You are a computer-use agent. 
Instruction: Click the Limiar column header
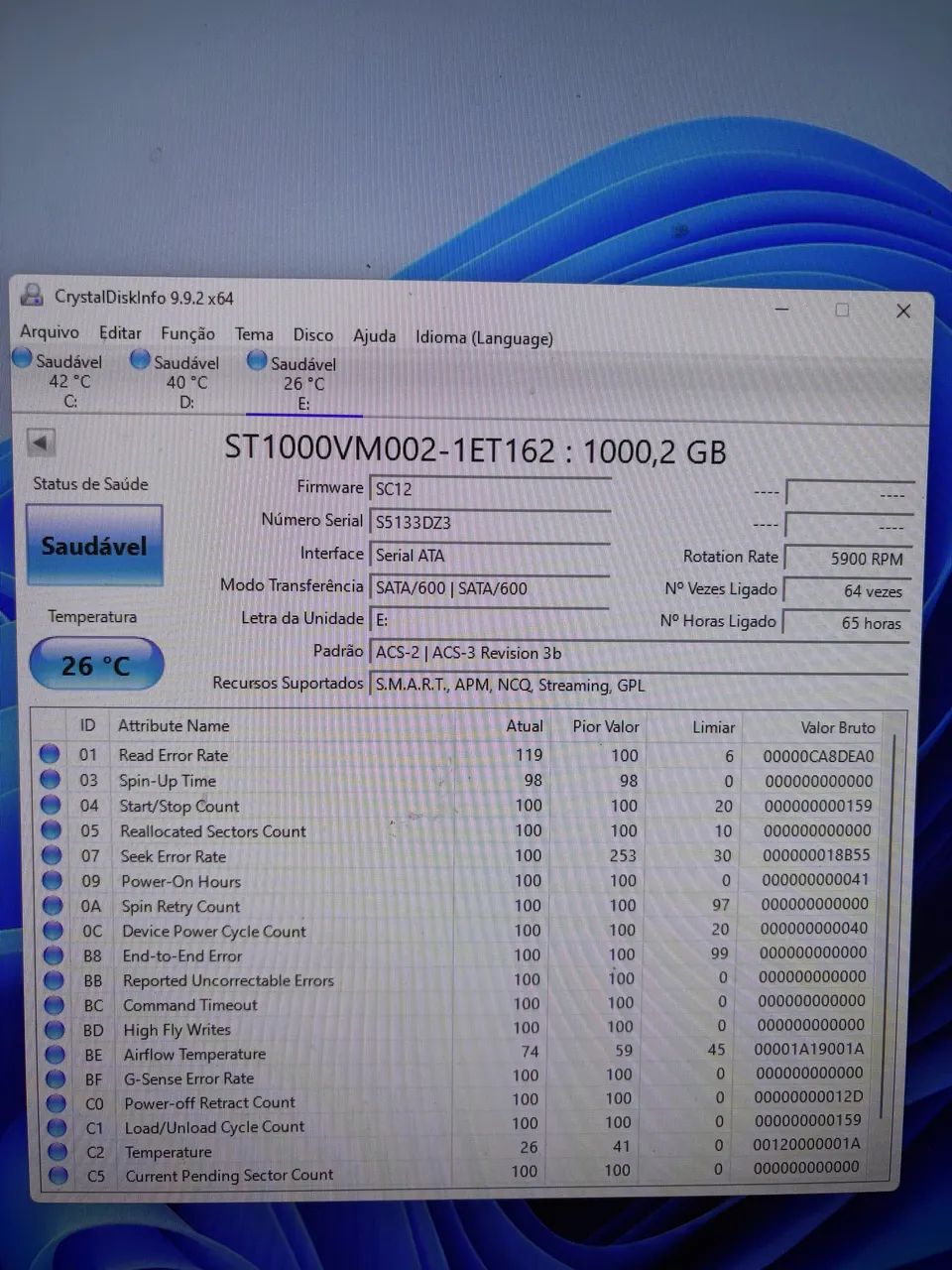coord(713,727)
